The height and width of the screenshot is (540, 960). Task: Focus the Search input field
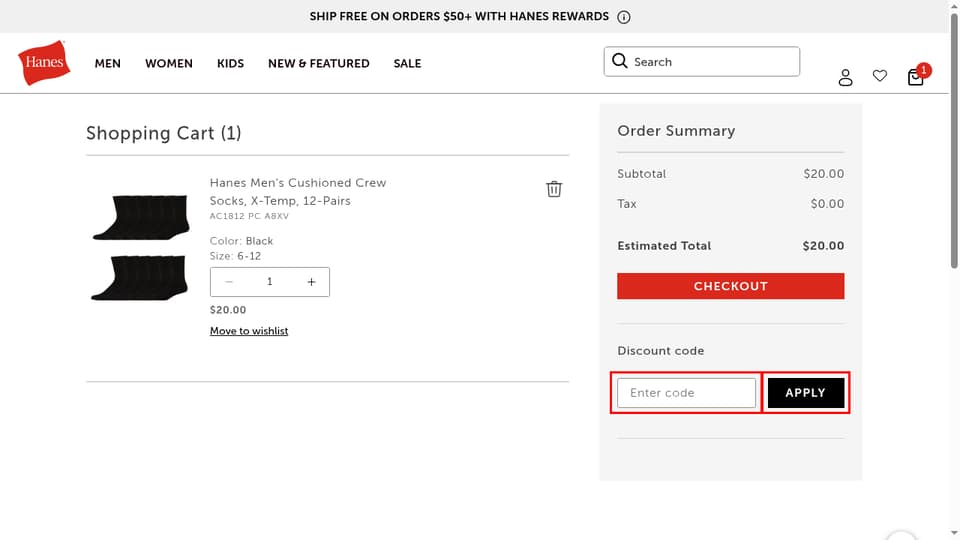(702, 61)
